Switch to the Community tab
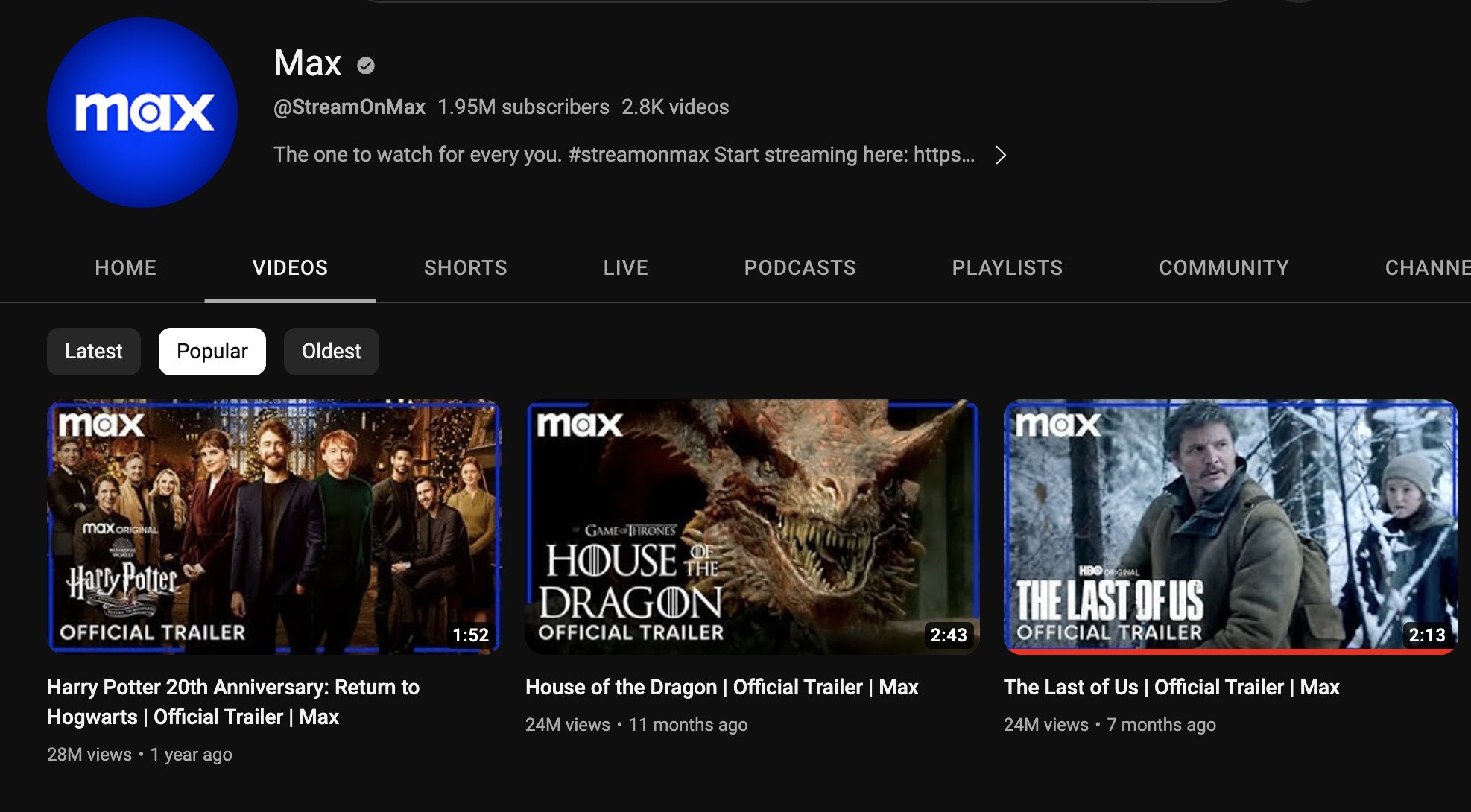Viewport: 1471px width, 812px height. click(x=1224, y=267)
